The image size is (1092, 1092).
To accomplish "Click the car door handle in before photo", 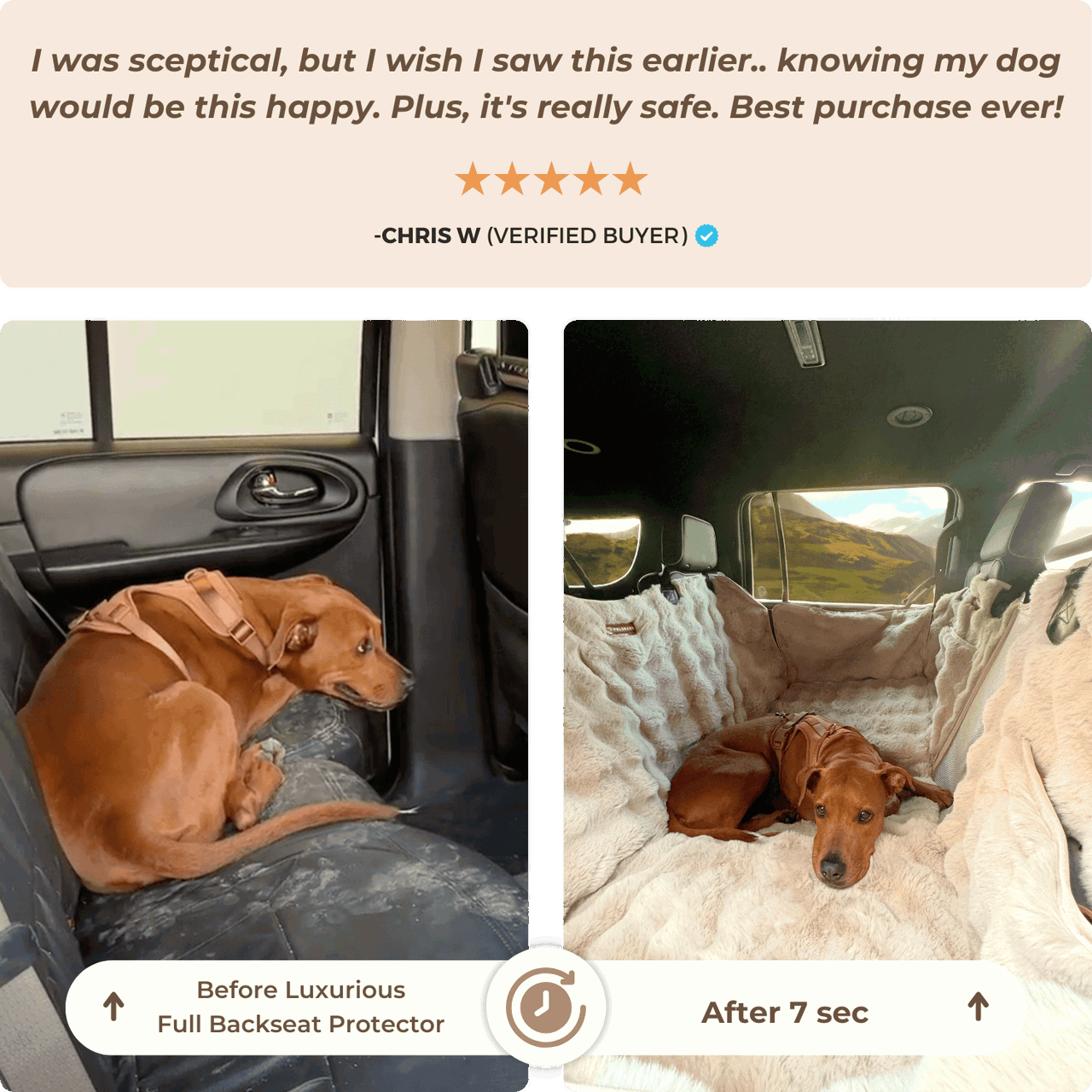I will [x=284, y=487].
